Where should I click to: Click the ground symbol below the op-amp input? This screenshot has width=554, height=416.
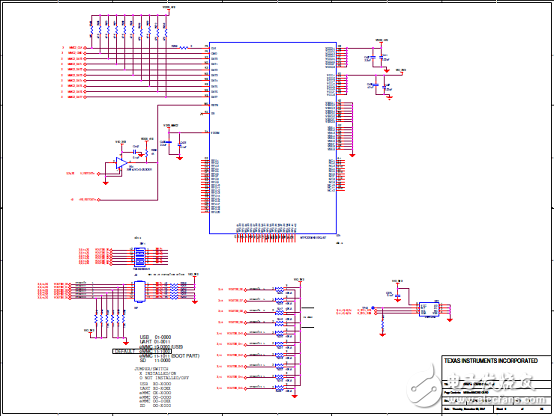point(105,183)
